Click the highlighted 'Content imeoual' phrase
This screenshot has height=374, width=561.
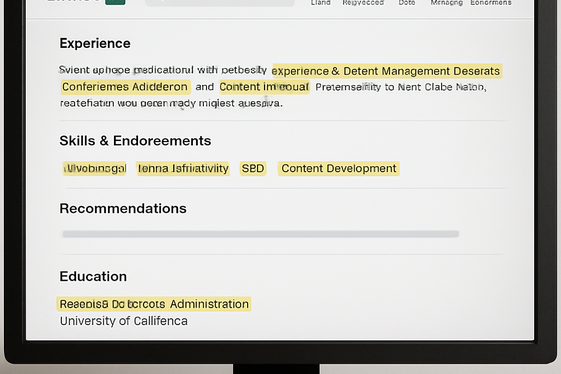[264, 87]
